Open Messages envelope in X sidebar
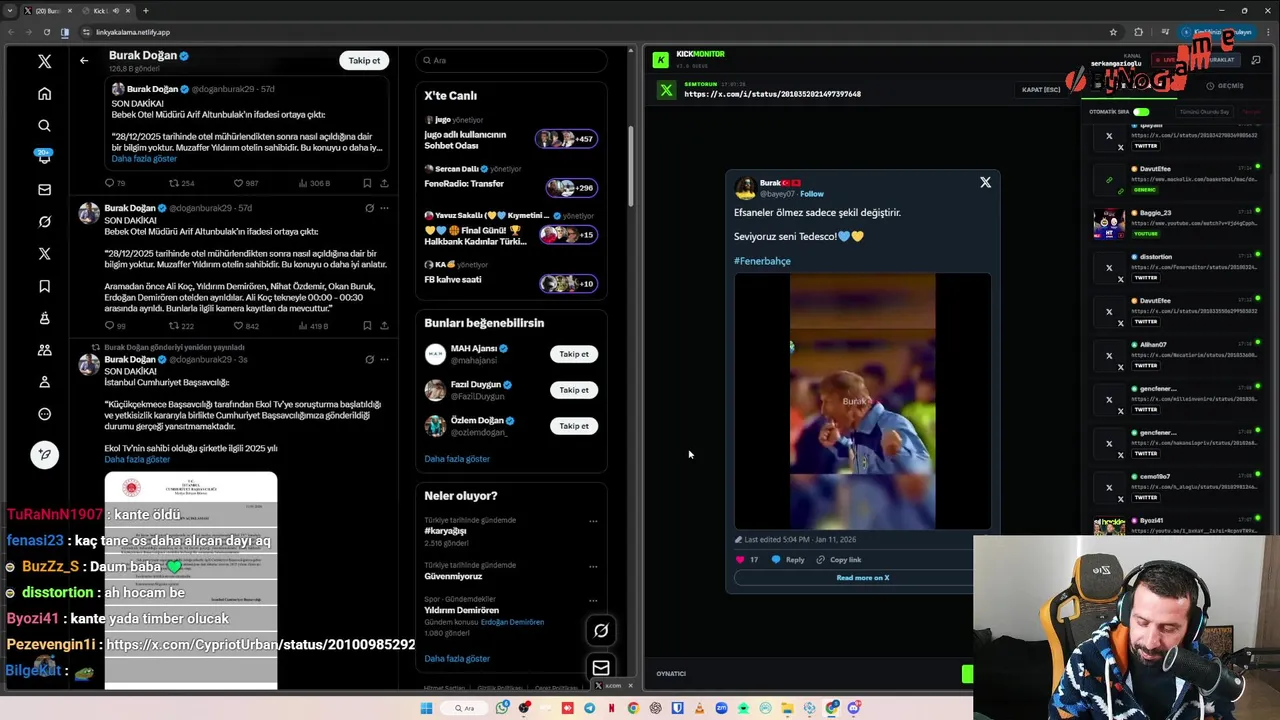The height and width of the screenshot is (720, 1280). [44, 190]
